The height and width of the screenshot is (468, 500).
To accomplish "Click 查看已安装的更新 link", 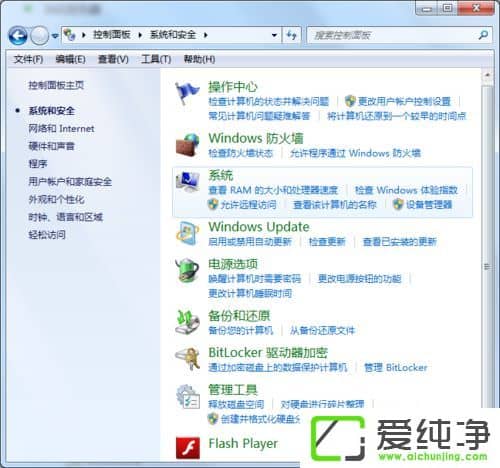I will tap(400, 242).
